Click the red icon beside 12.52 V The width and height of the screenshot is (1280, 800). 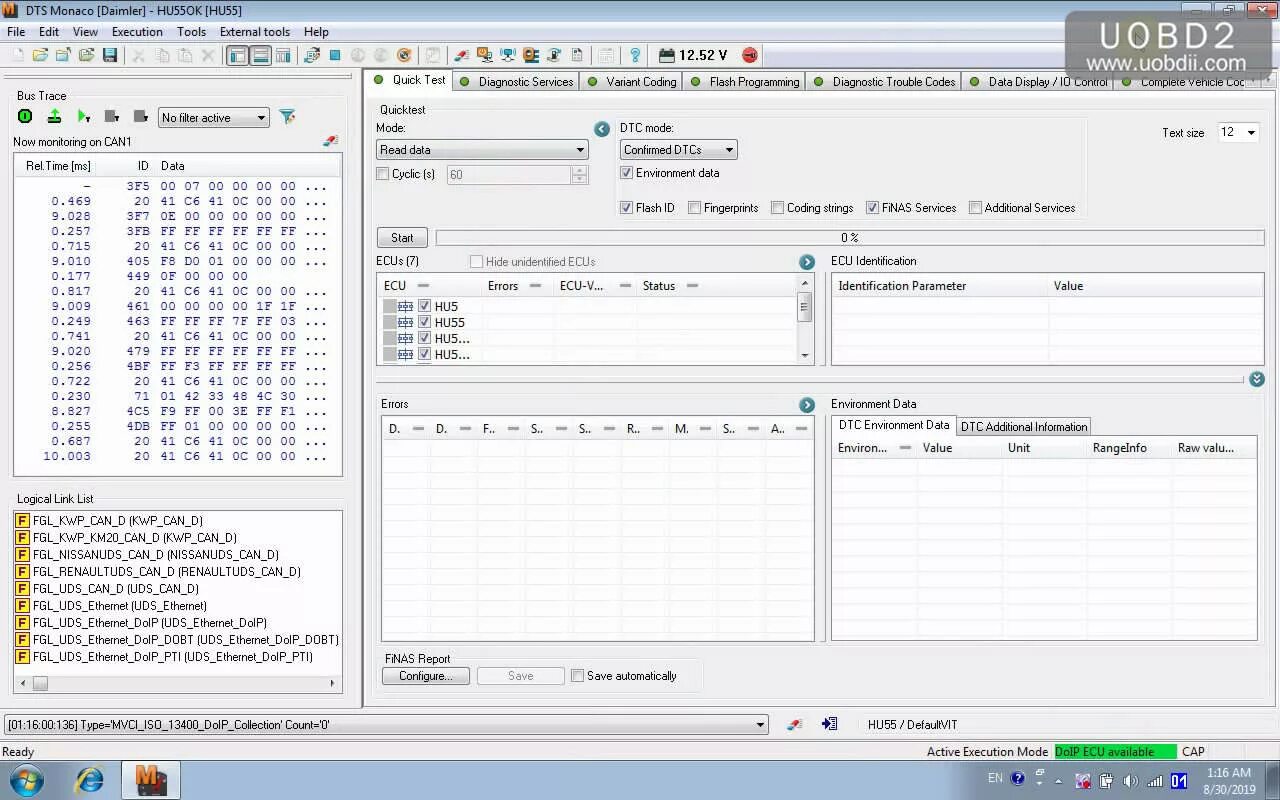click(x=750, y=55)
